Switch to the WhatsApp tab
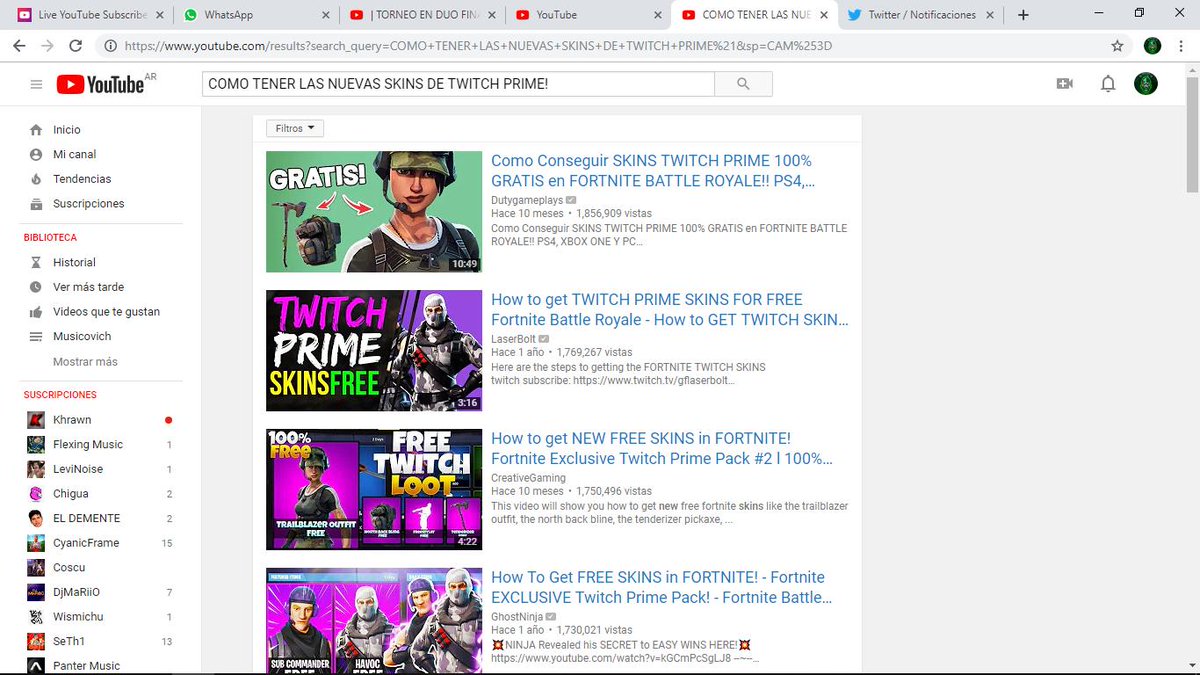 click(255, 15)
